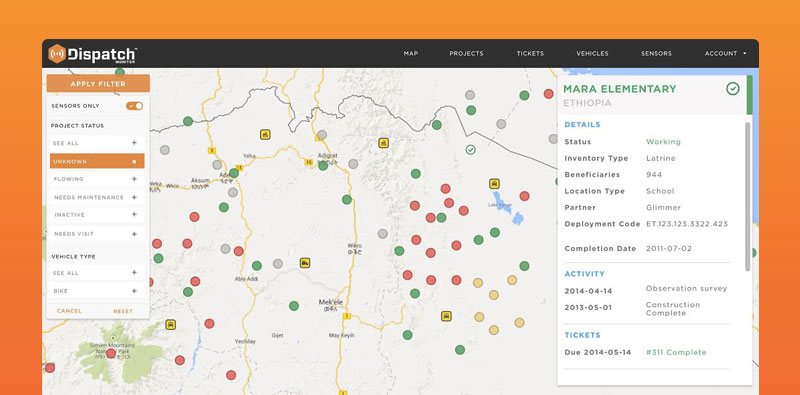Image resolution: width=800 pixels, height=395 pixels.
Task: Click the beneficiaries value 944
Action: [654, 175]
